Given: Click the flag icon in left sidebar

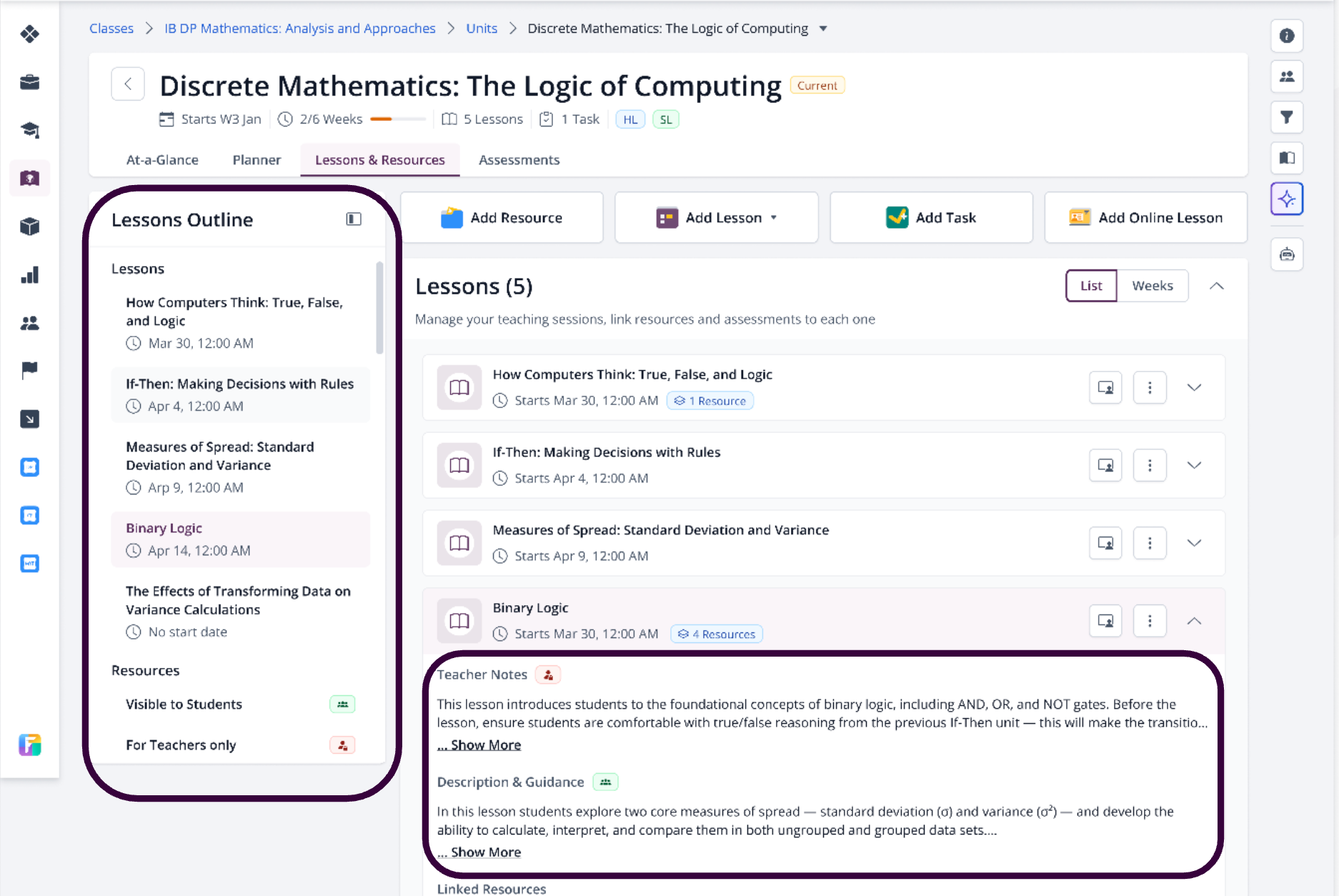Looking at the screenshot, I should coord(30,370).
